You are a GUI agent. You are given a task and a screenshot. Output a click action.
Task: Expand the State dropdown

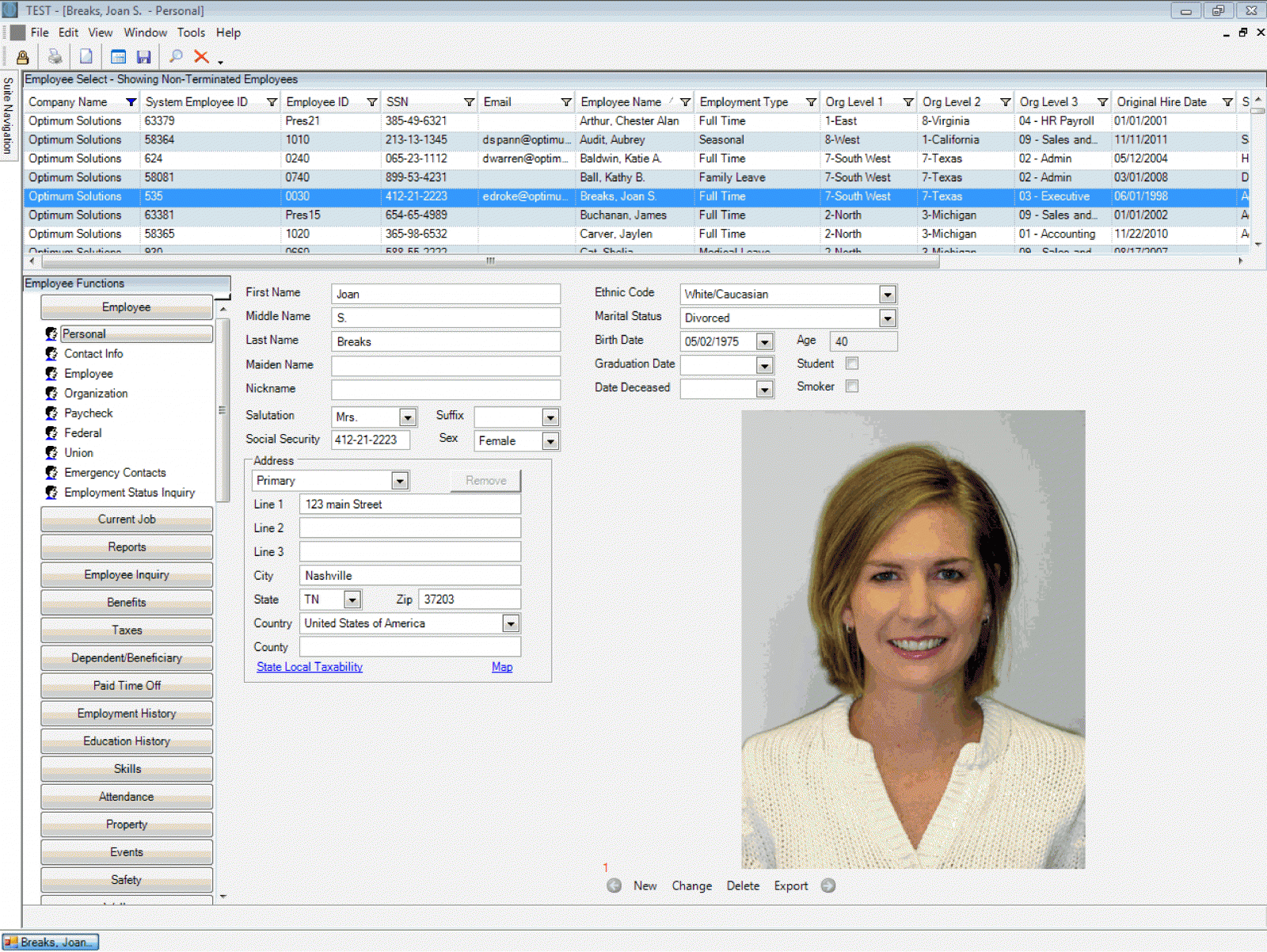click(x=352, y=600)
